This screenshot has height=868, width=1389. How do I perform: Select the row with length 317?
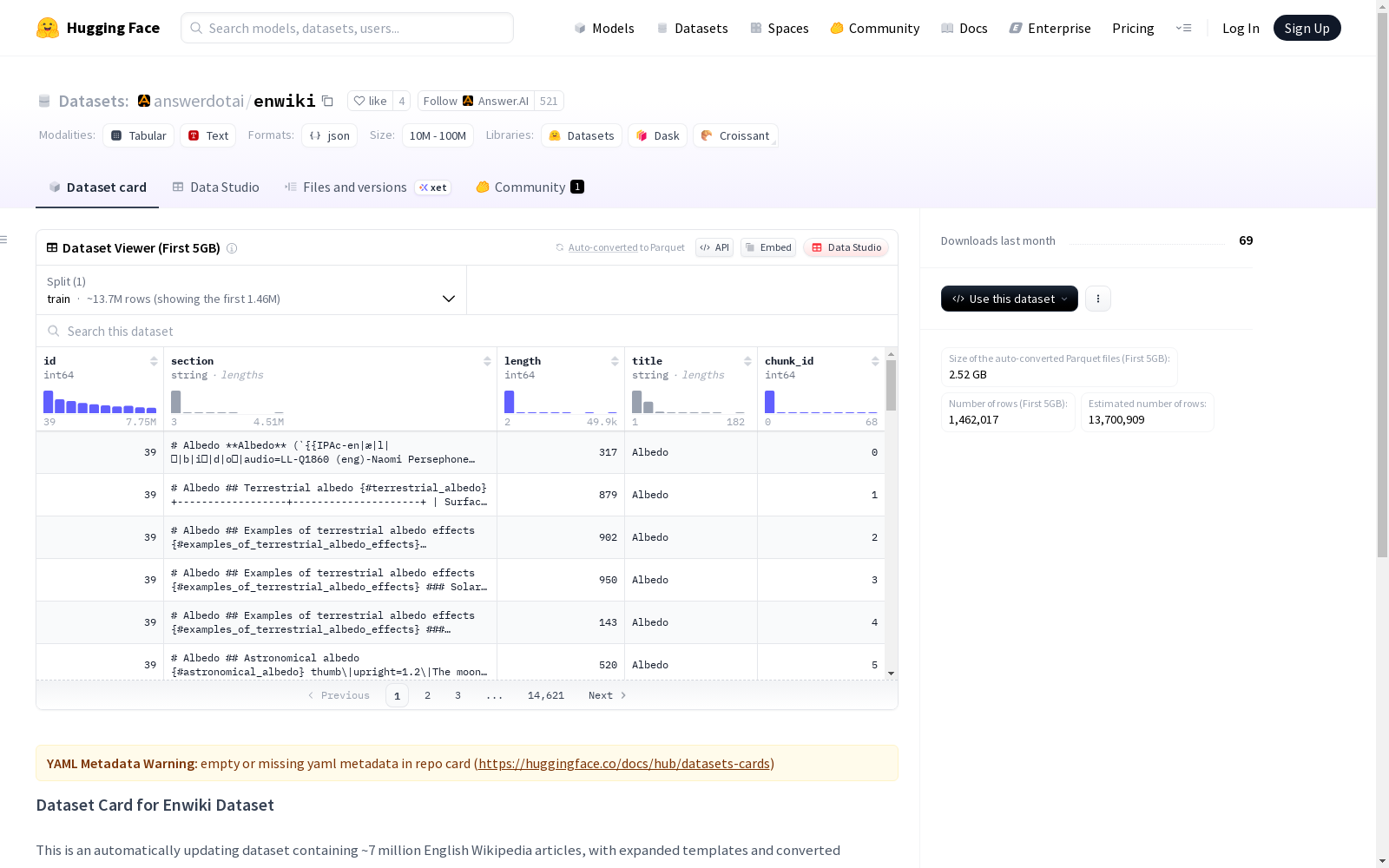pos(460,452)
